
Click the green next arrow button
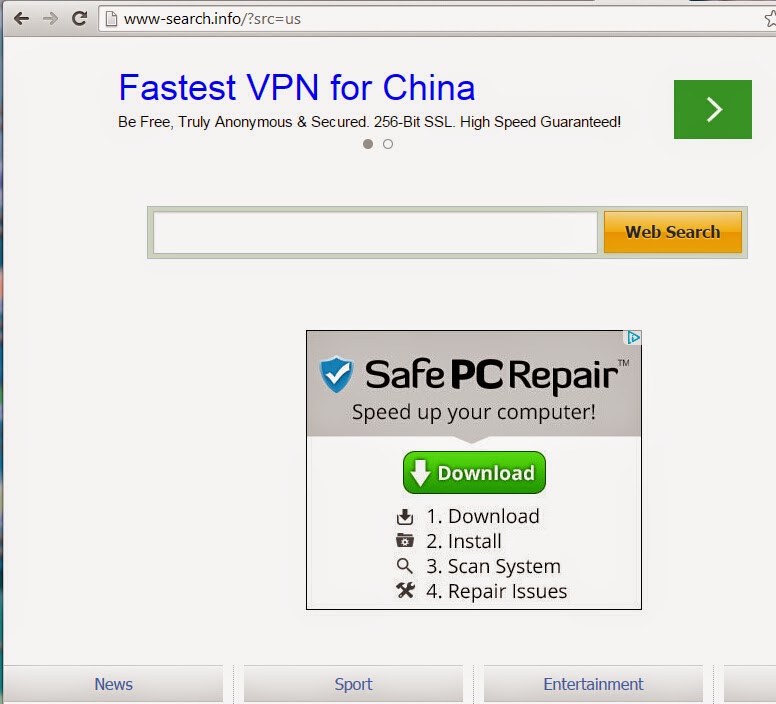(713, 109)
